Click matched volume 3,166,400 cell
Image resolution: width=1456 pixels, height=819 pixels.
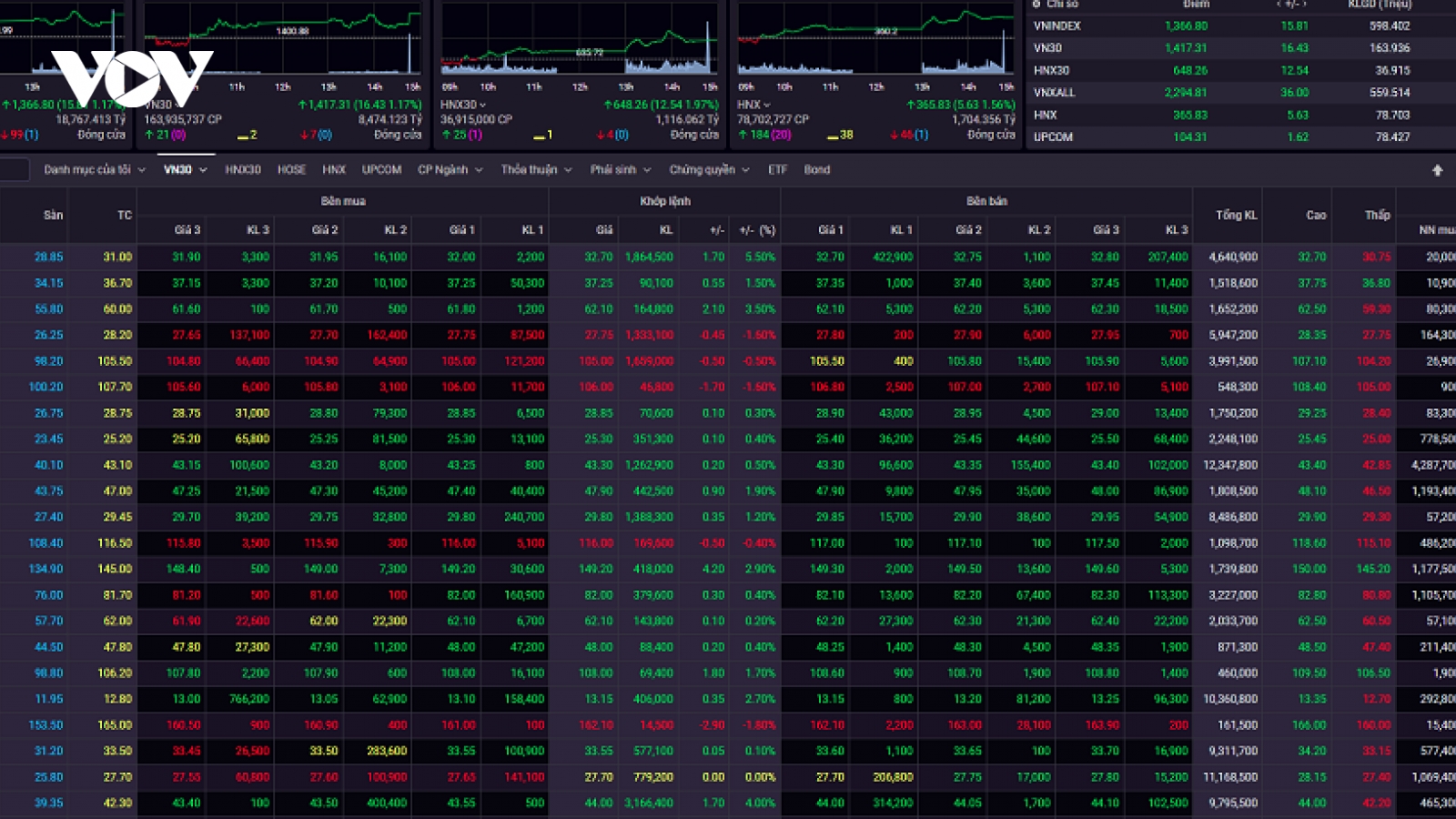click(649, 804)
